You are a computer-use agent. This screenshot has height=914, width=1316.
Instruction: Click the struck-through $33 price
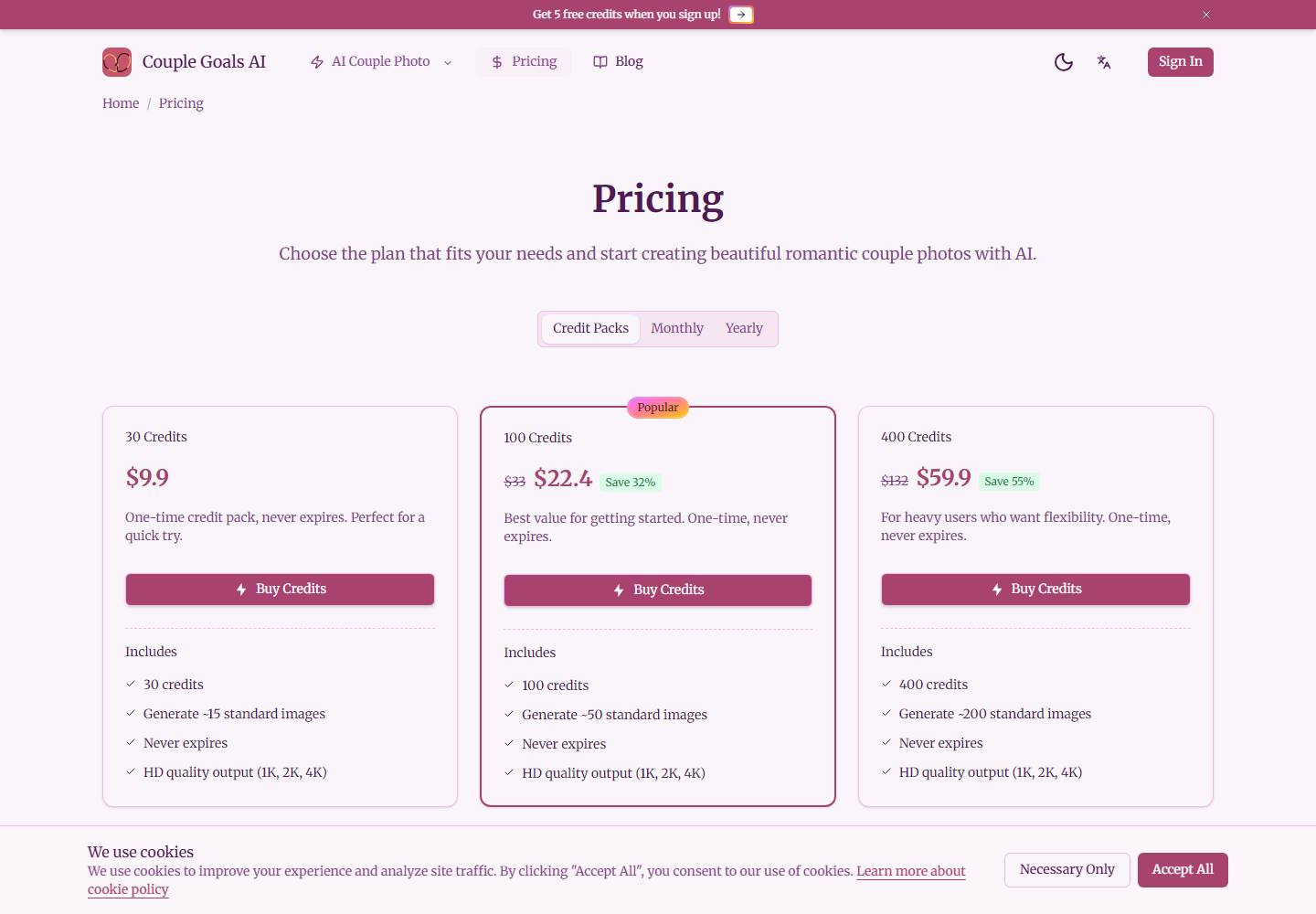click(515, 482)
